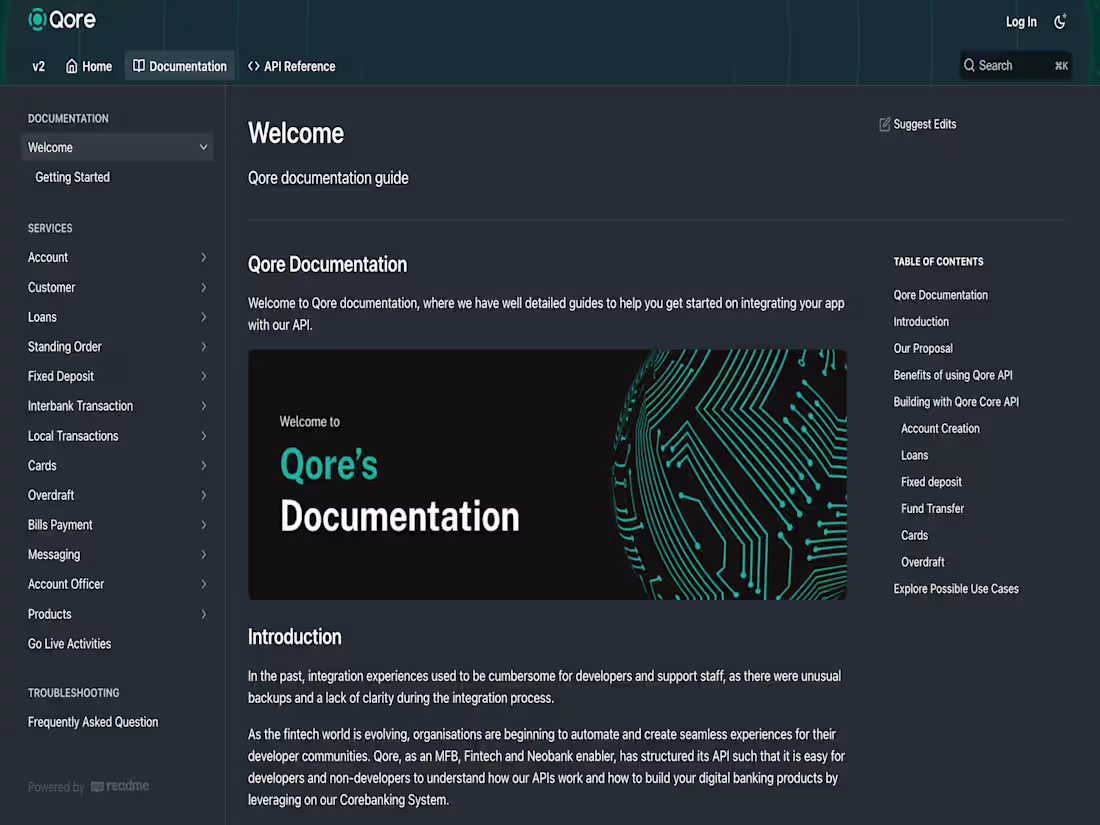
Task: Click the Suggest Edits pencil icon
Action: click(884, 124)
